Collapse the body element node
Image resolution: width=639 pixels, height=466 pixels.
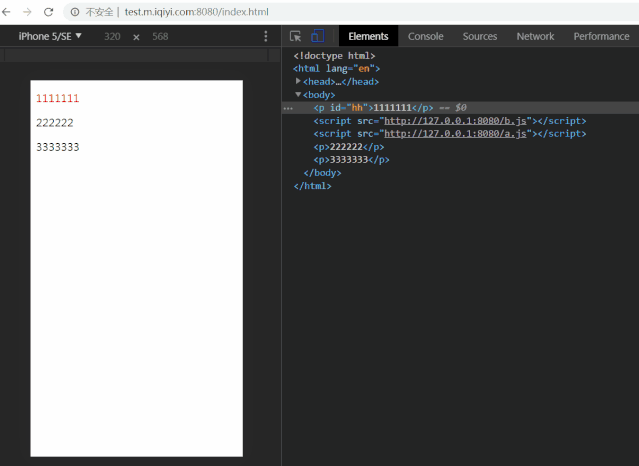pyautogui.click(x=298, y=94)
